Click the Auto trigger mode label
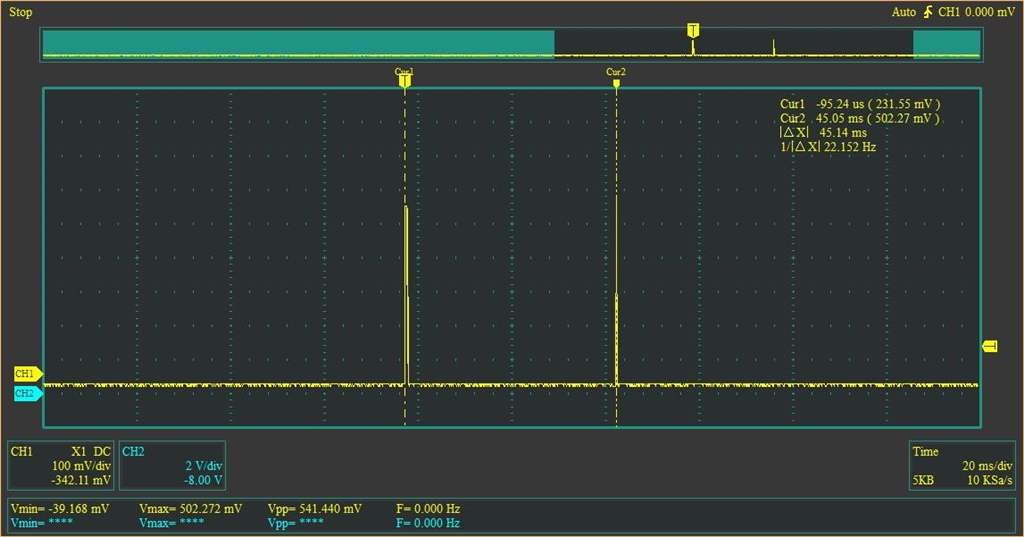Viewport: 1024px width, 537px height. pyautogui.click(x=904, y=12)
